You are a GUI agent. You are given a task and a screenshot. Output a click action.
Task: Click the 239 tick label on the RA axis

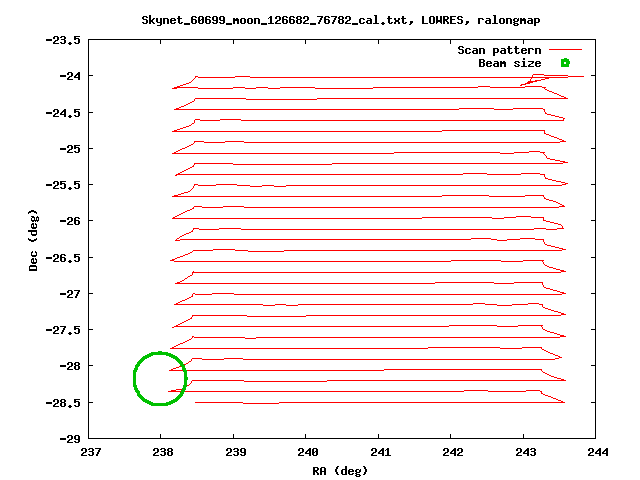point(234,451)
